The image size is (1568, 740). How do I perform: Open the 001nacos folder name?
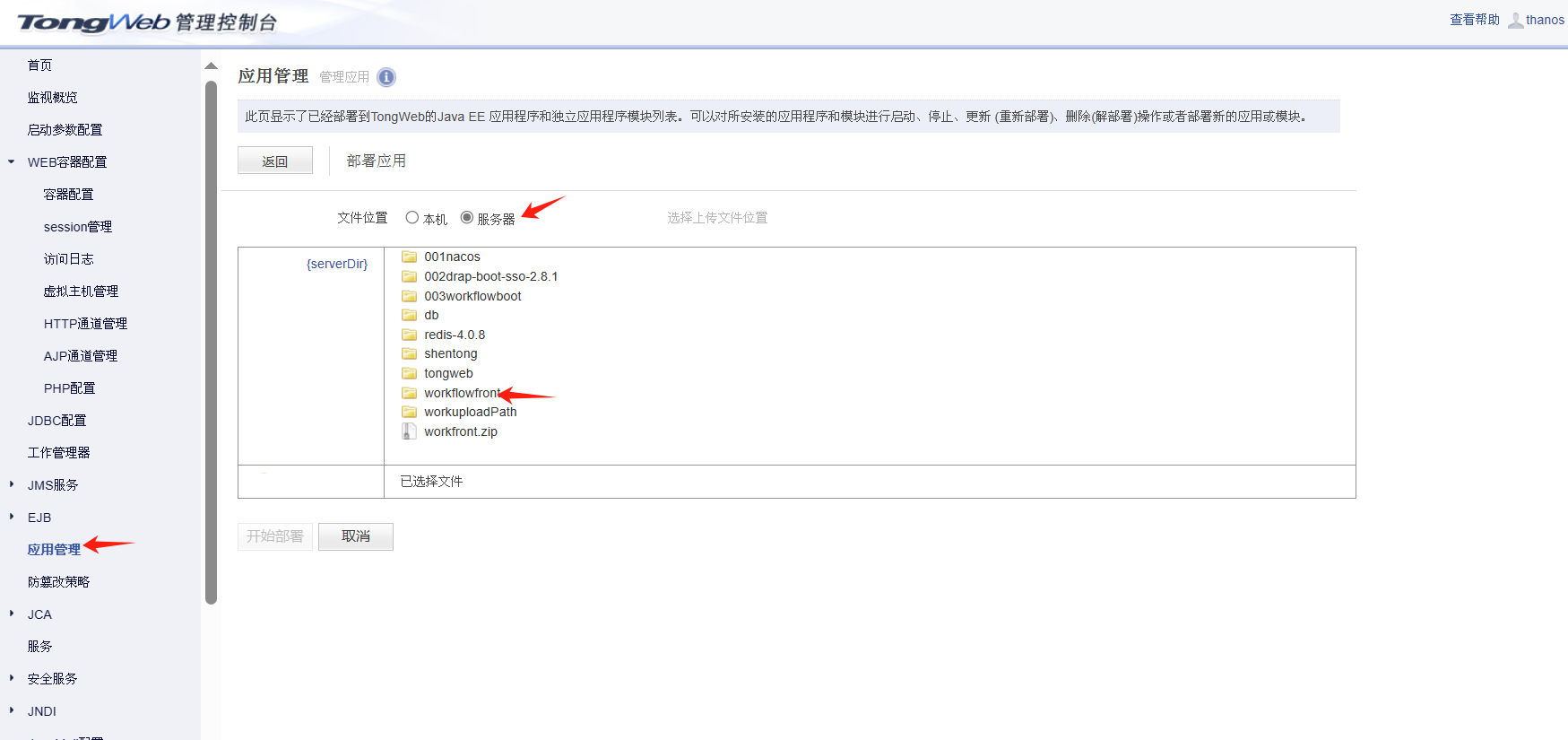(x=453, y=257)
